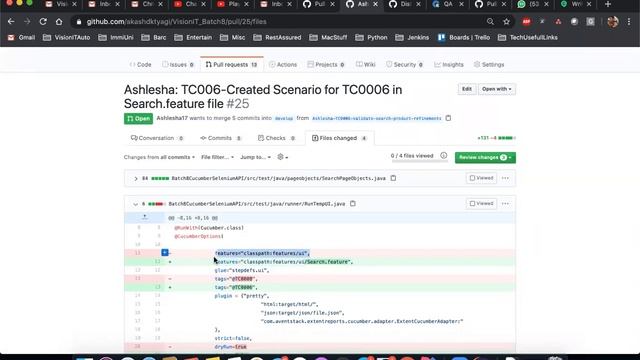
Task: Click the green Open status badge
Action: (138, 118)
